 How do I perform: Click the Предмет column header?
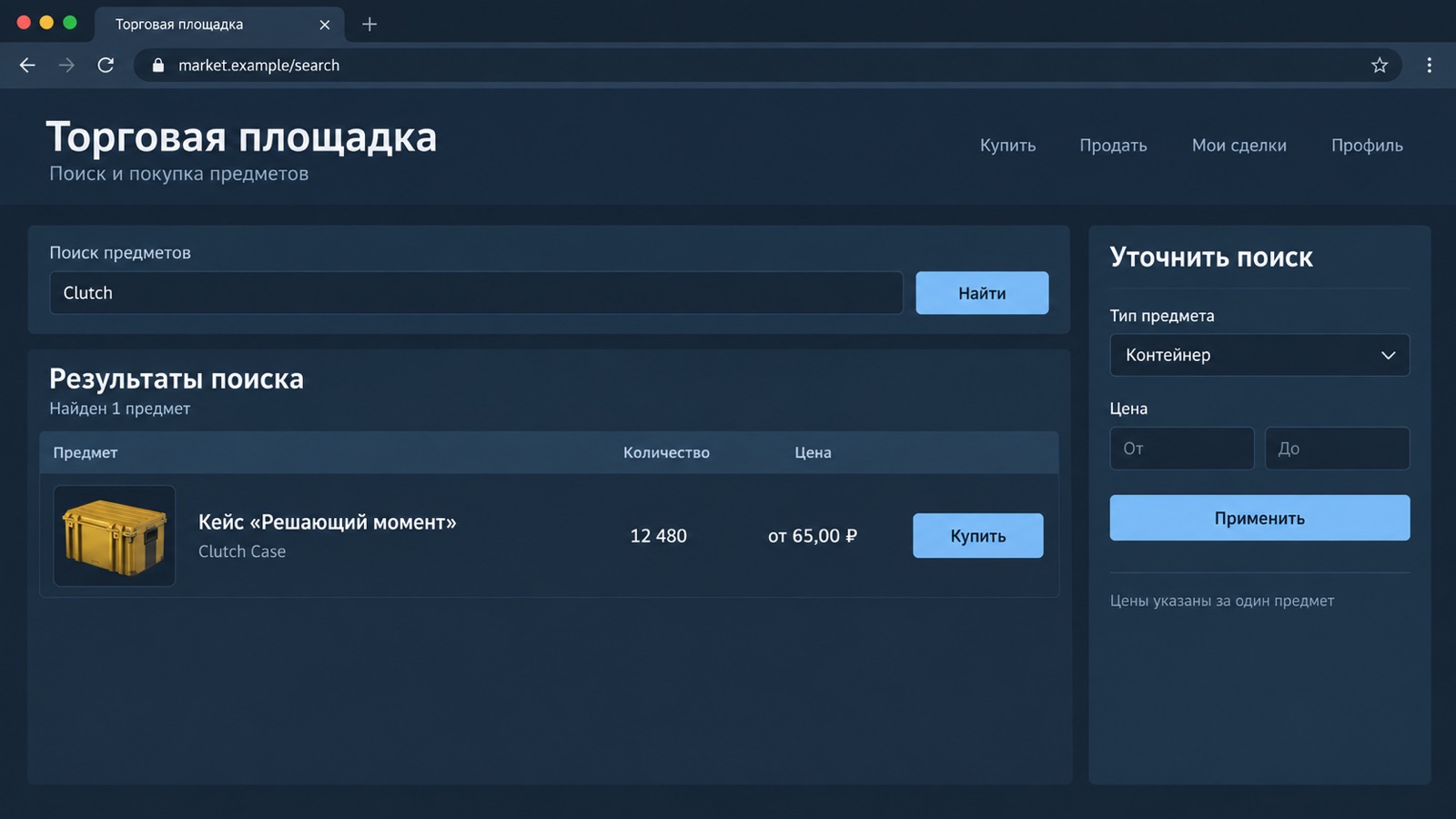[x=86, y=452]
